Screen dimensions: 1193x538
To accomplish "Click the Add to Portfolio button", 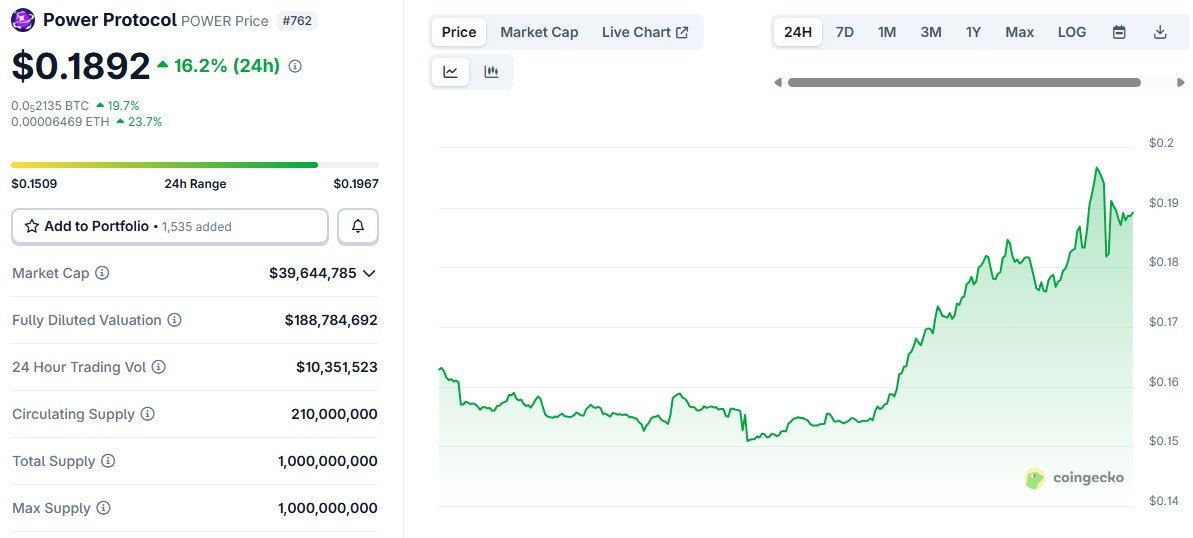I will 170,226.
